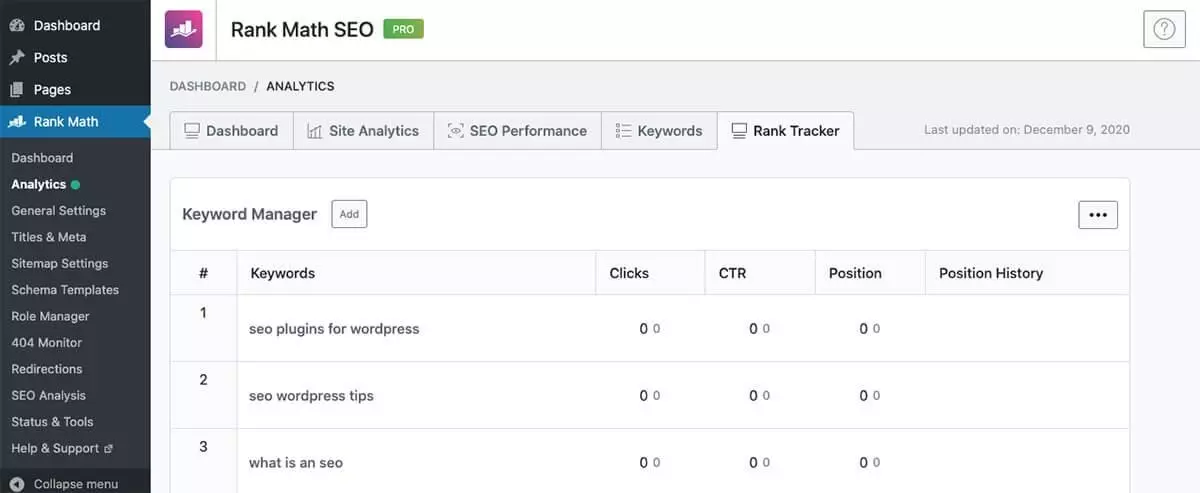Click the DASHBOARD breadcrumb link
Screen dimensions: 1200x493
207,87
